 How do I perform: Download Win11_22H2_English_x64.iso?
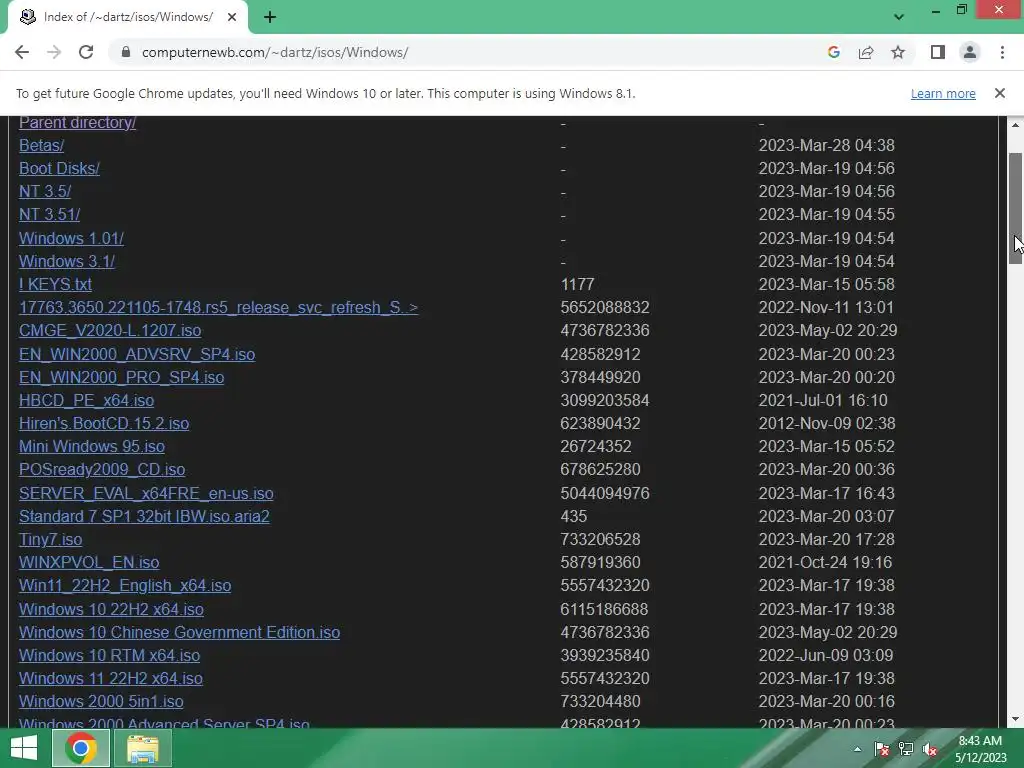coord(125,585)
